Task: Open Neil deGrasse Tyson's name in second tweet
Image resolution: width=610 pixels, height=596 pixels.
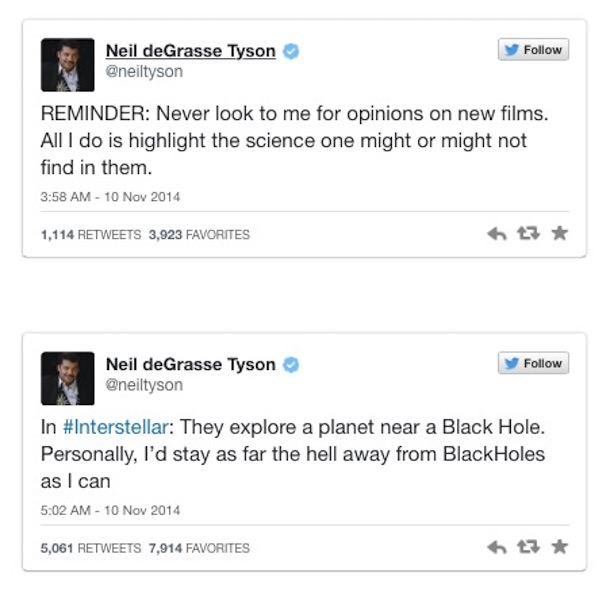Action: [190, 365]
